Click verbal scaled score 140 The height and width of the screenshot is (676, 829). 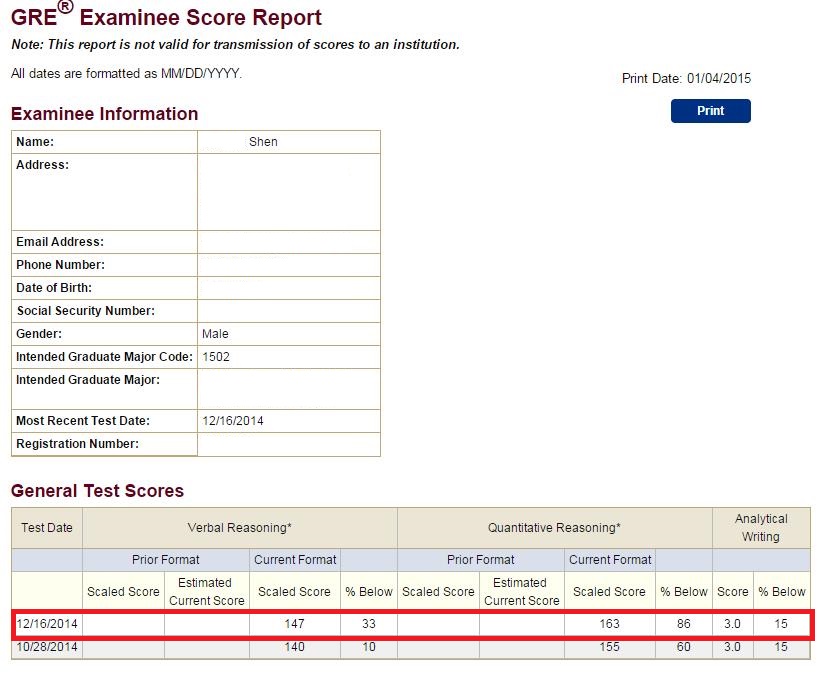294,647
